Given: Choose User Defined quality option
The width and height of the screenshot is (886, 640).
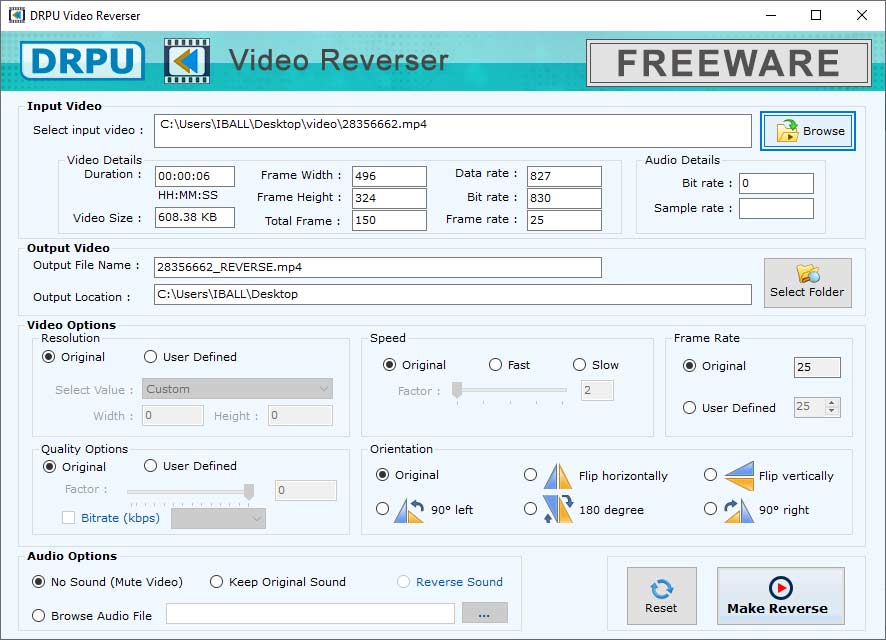Looking at the screenshot, I should [150, 466].
